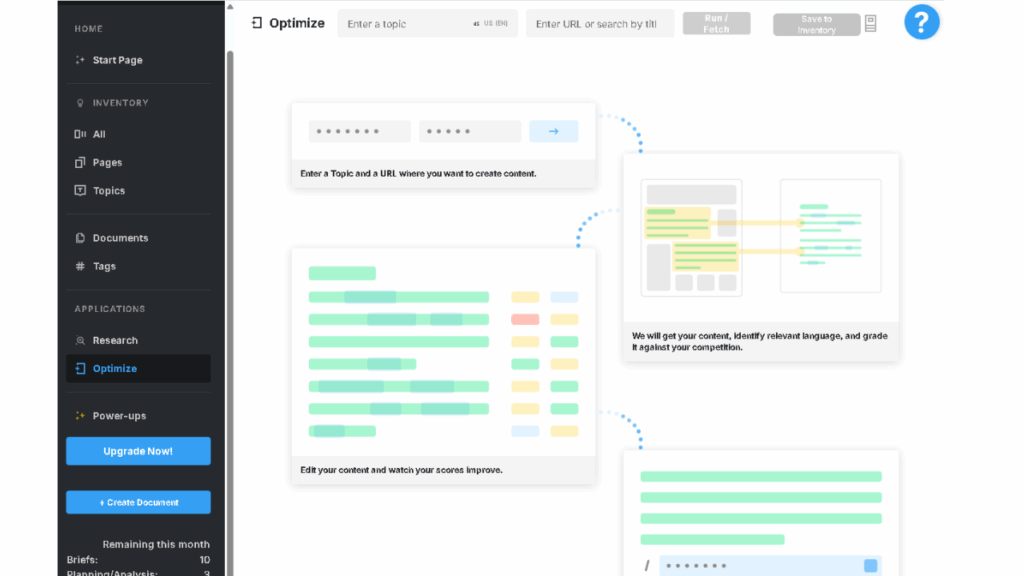Click the Run / Fetch button

(716, 22)
